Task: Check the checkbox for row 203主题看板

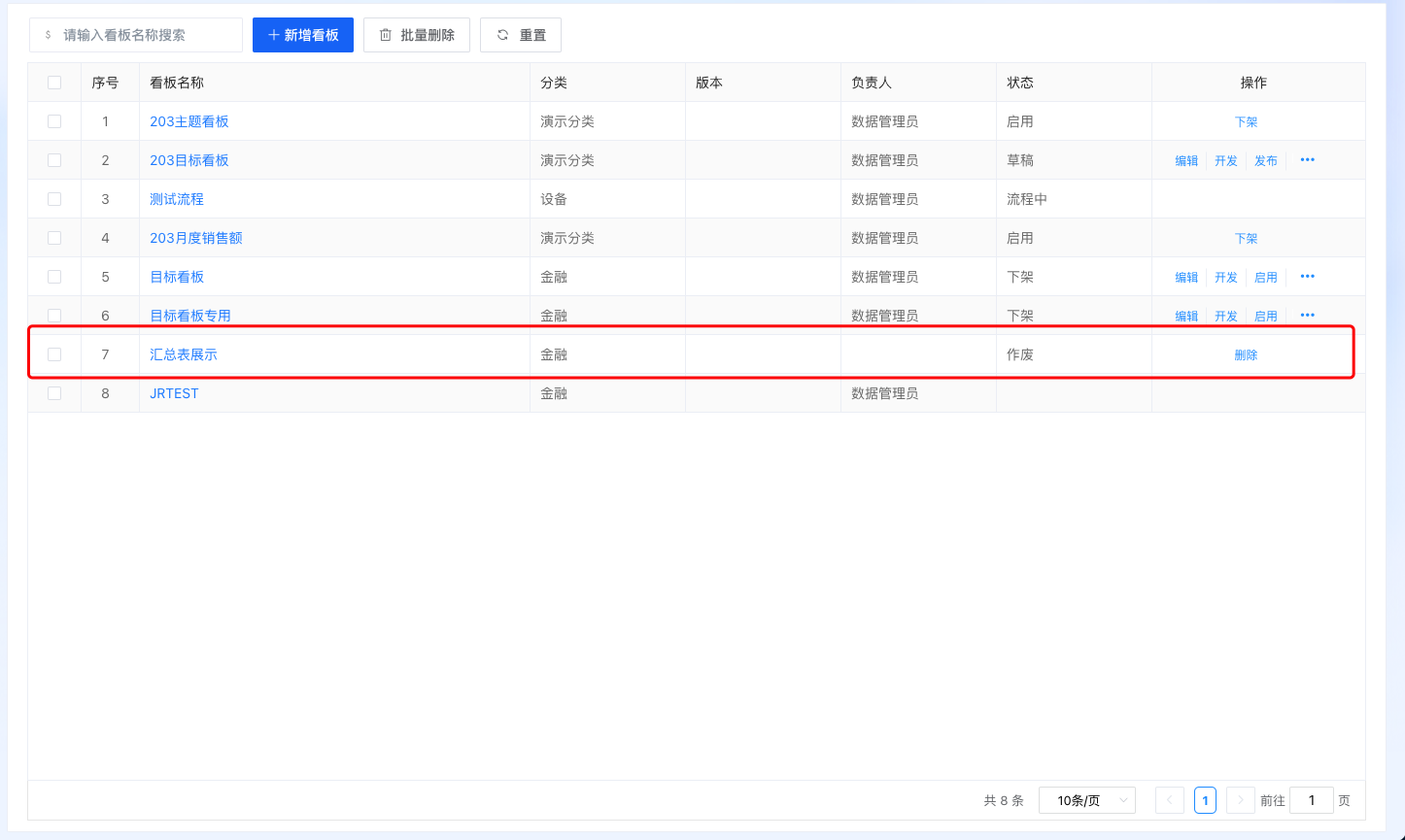Action: [x=54, y=121]
